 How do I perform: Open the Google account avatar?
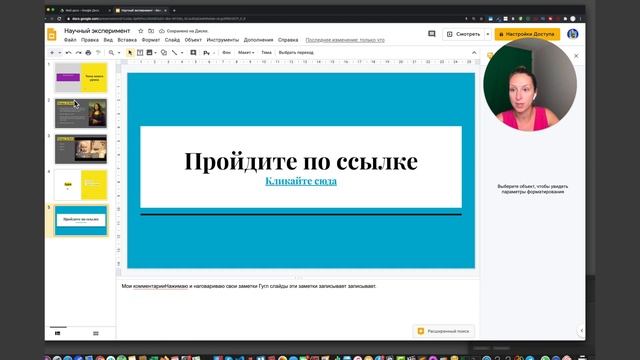click(x=572, y=34)
